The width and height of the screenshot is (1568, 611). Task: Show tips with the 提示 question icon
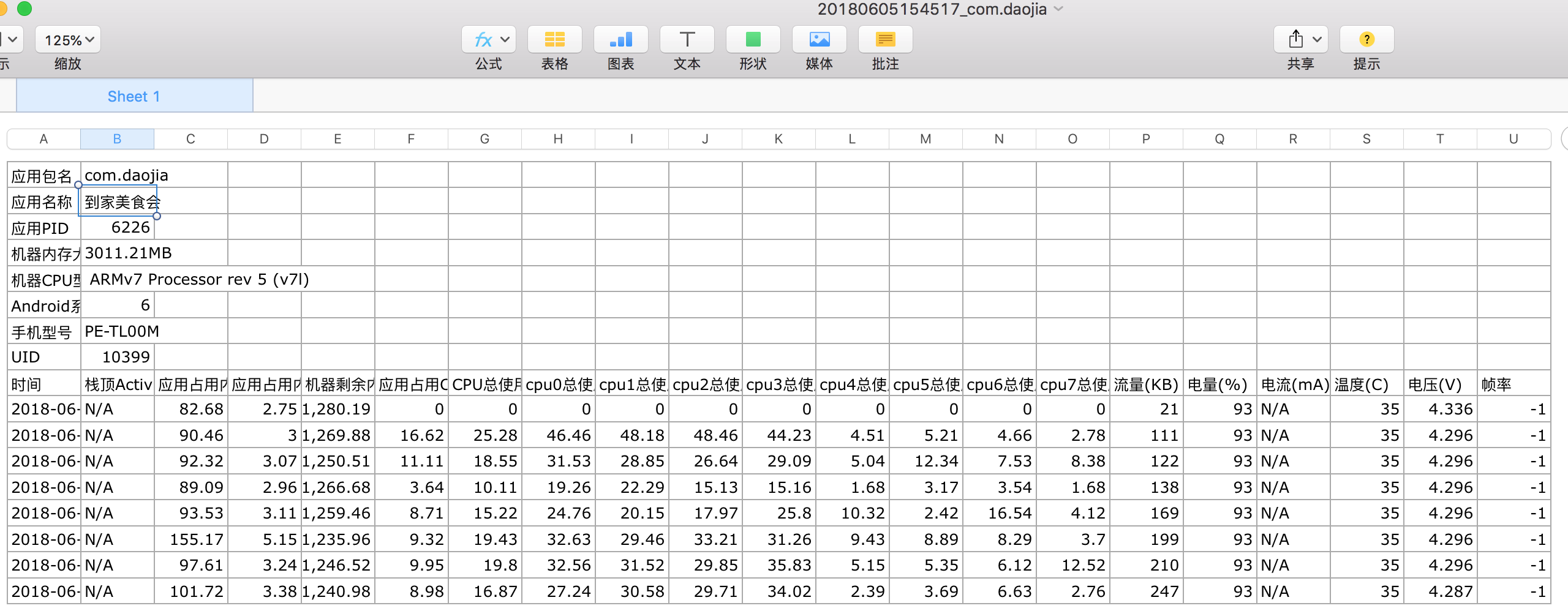pyautogui.click(x=1366, y=40)
